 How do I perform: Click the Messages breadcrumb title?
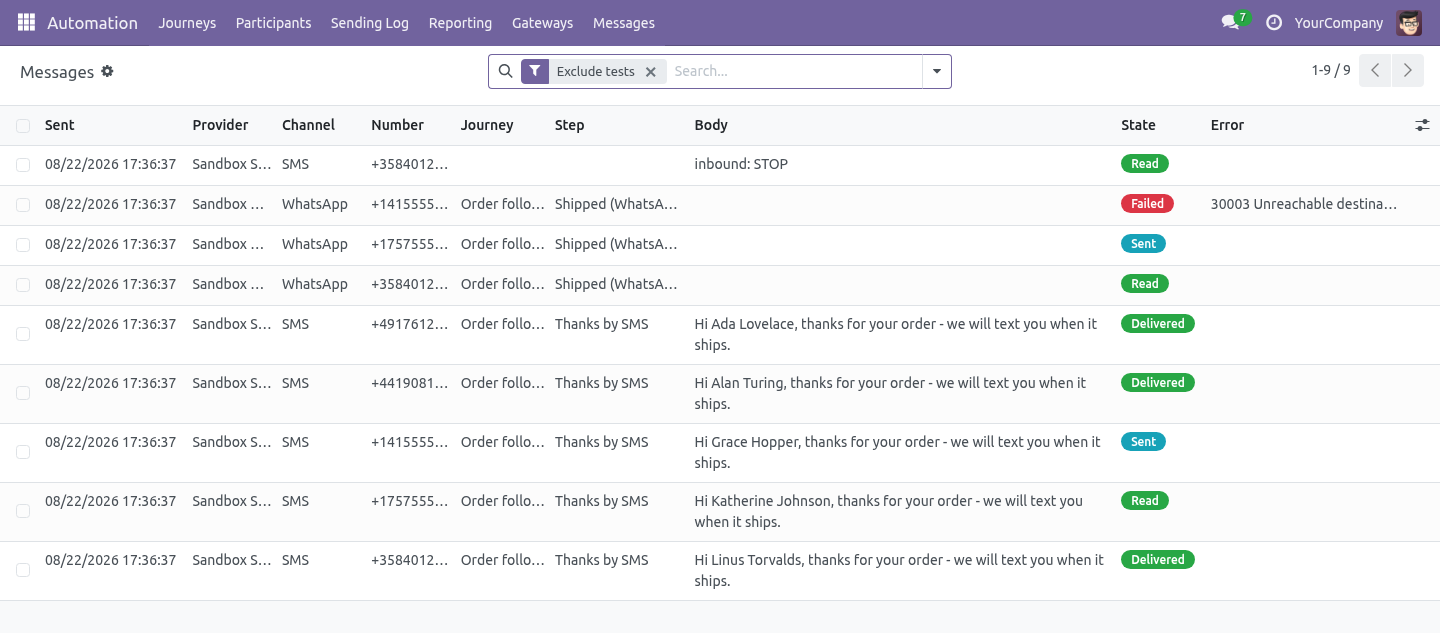(x=57, y=72)
